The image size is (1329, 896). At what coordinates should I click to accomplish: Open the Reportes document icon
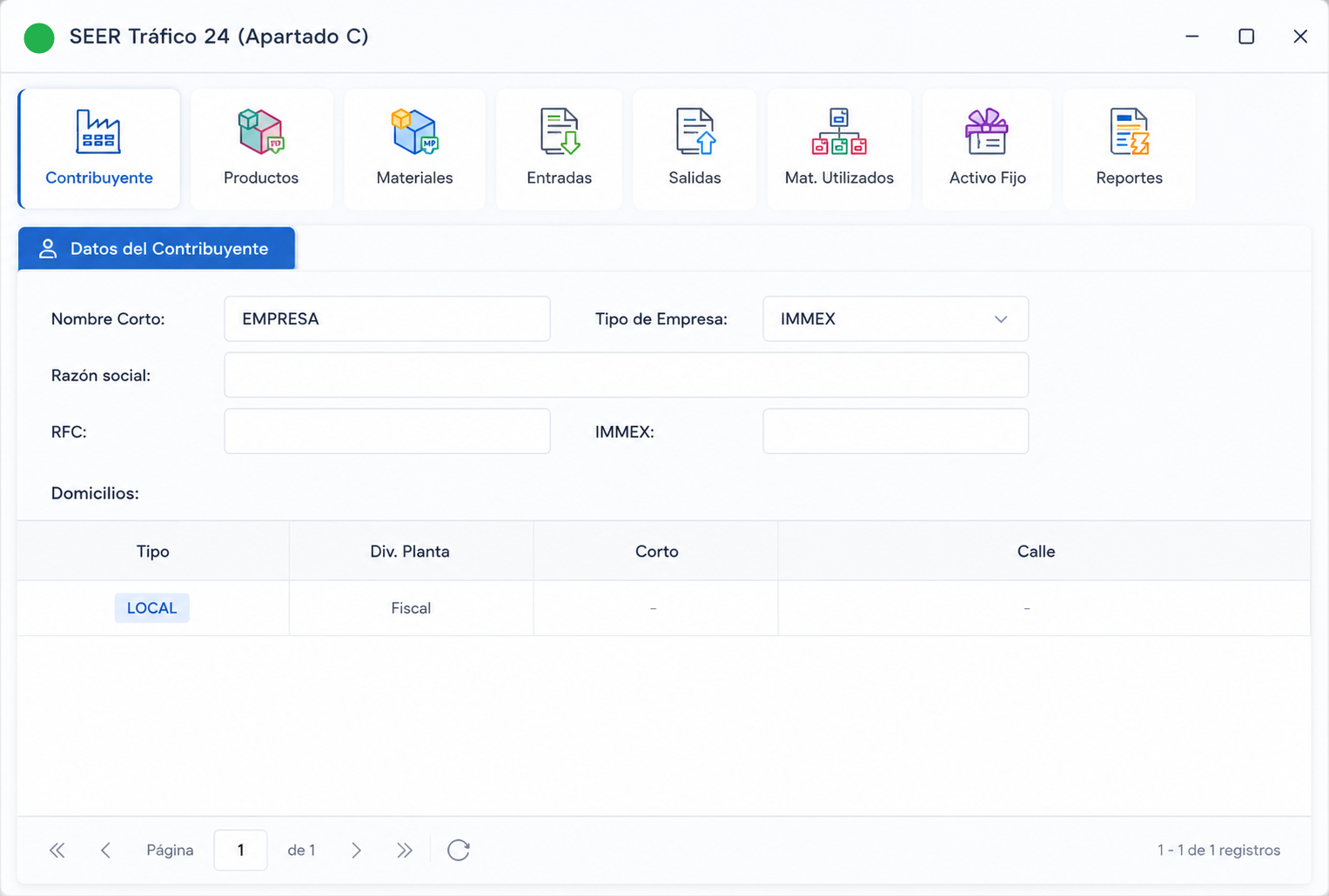pyautogui.click(x=1129, y=149)
